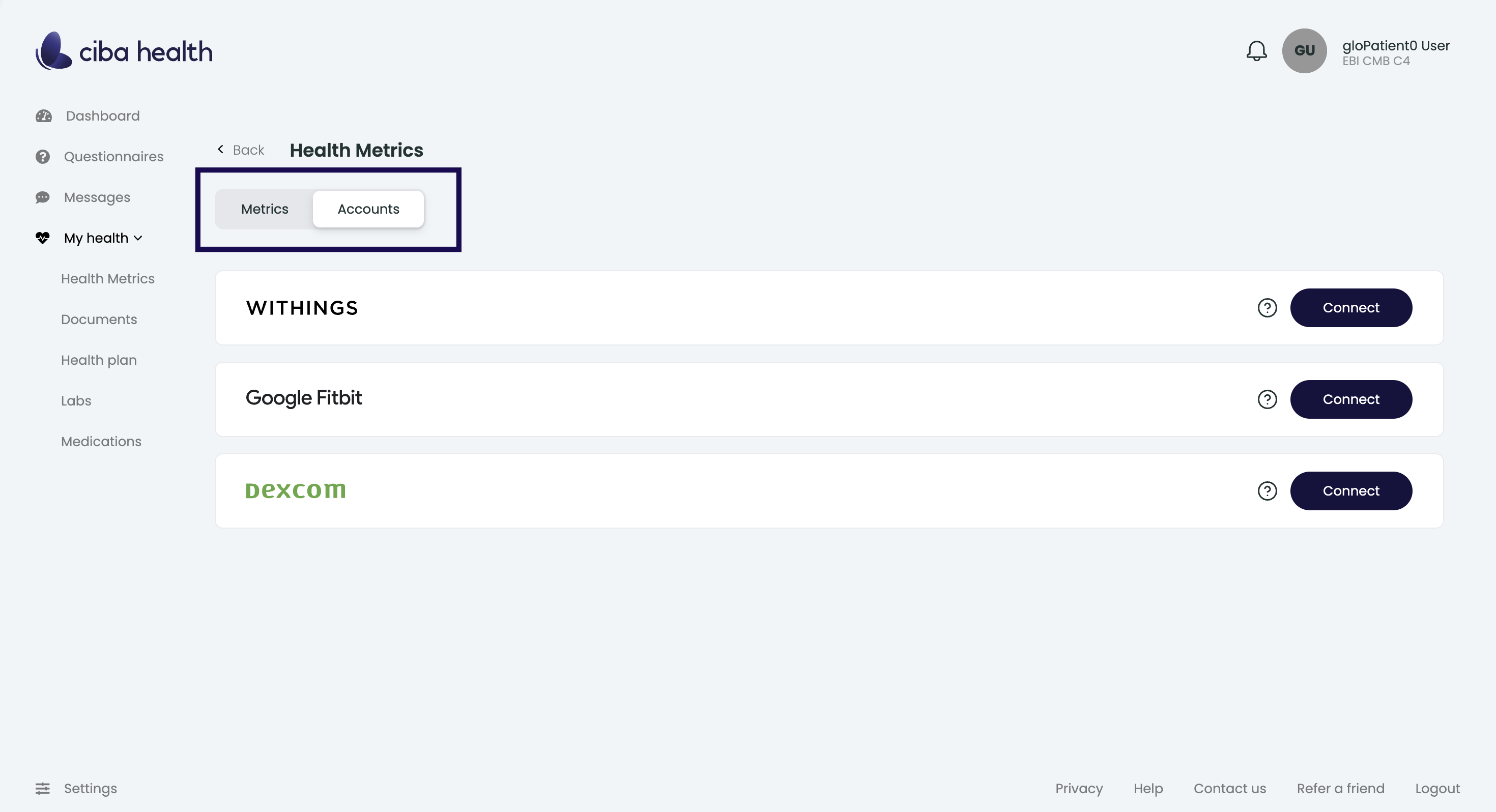Image resolution: width=1496 pixels, height=812 pixels.
Task: Click the Questionnaires question mark icon
Action: 42,157
